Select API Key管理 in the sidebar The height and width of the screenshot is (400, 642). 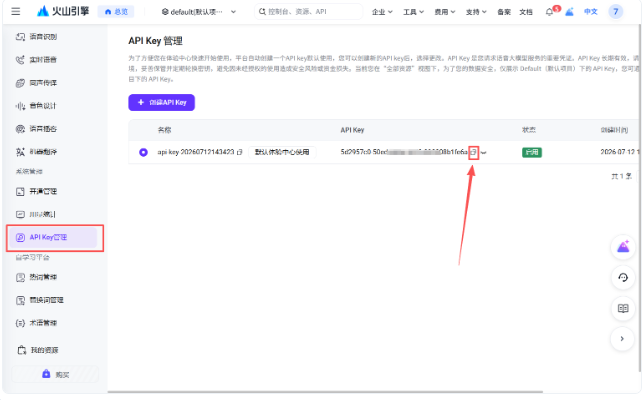[x=52, y=237]
